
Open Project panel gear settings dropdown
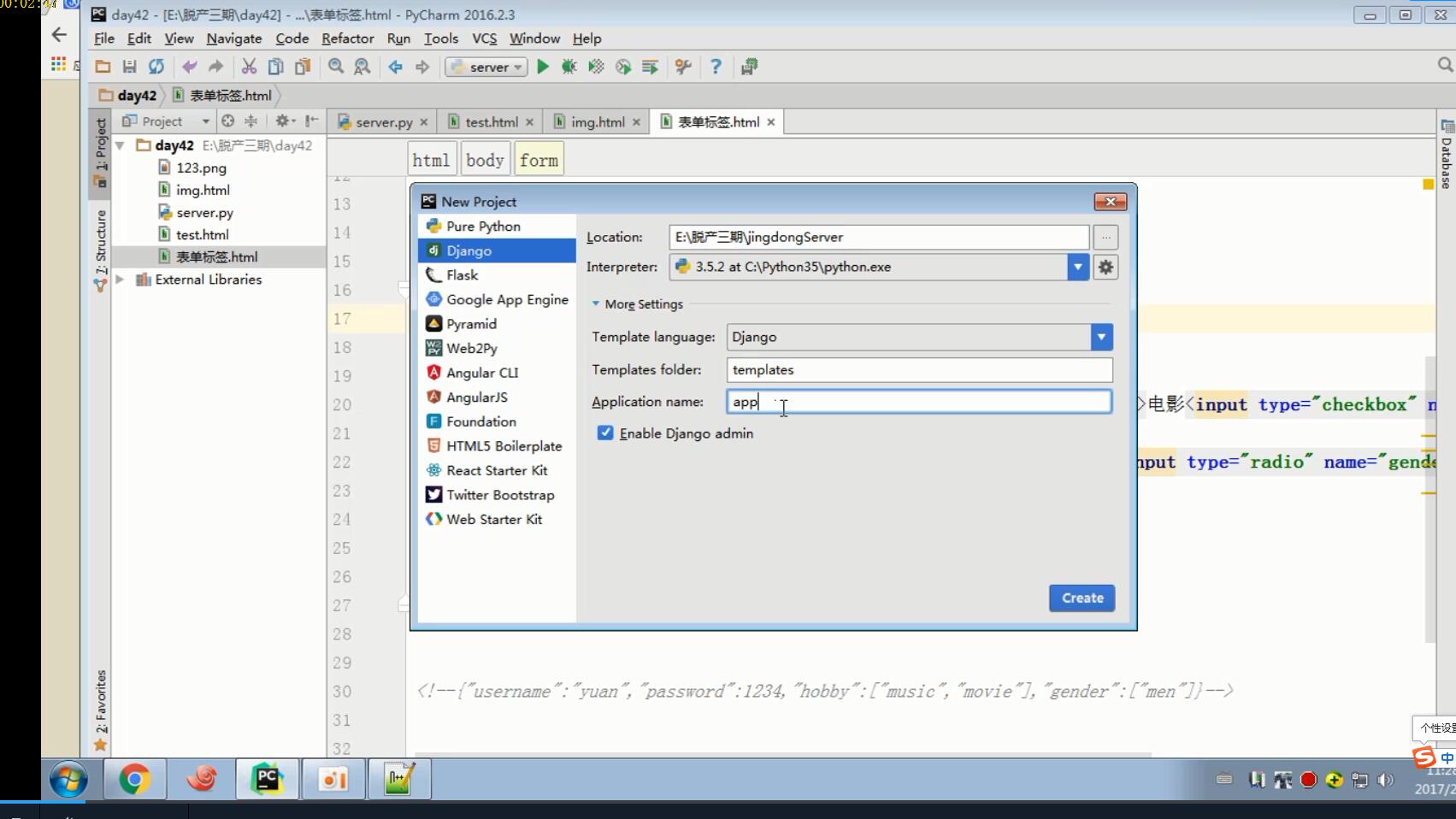pos(285,121)
